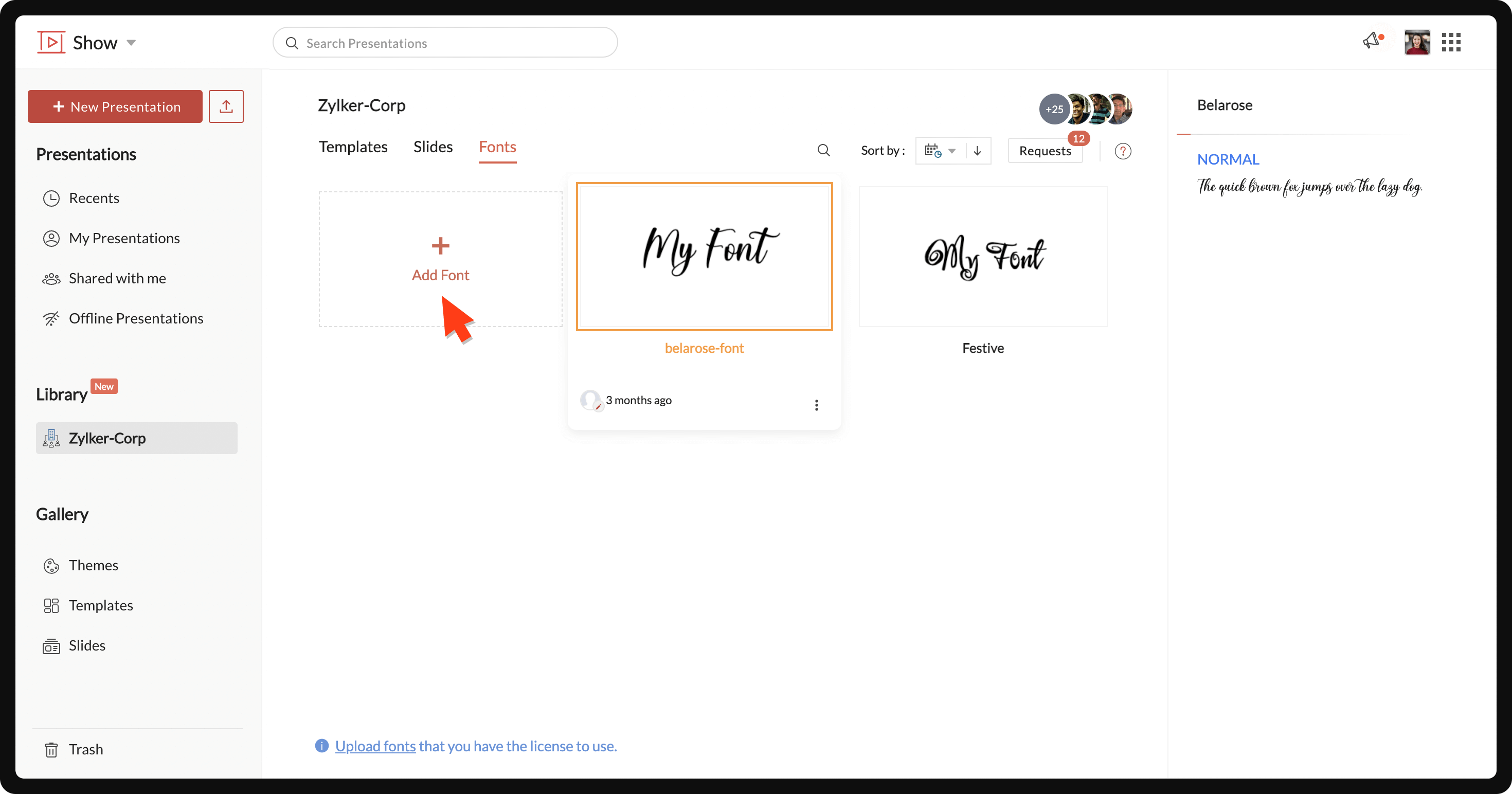Open the Upload fonts link
The width and height of the screenshot is (1512, 794).
(375, 746)
